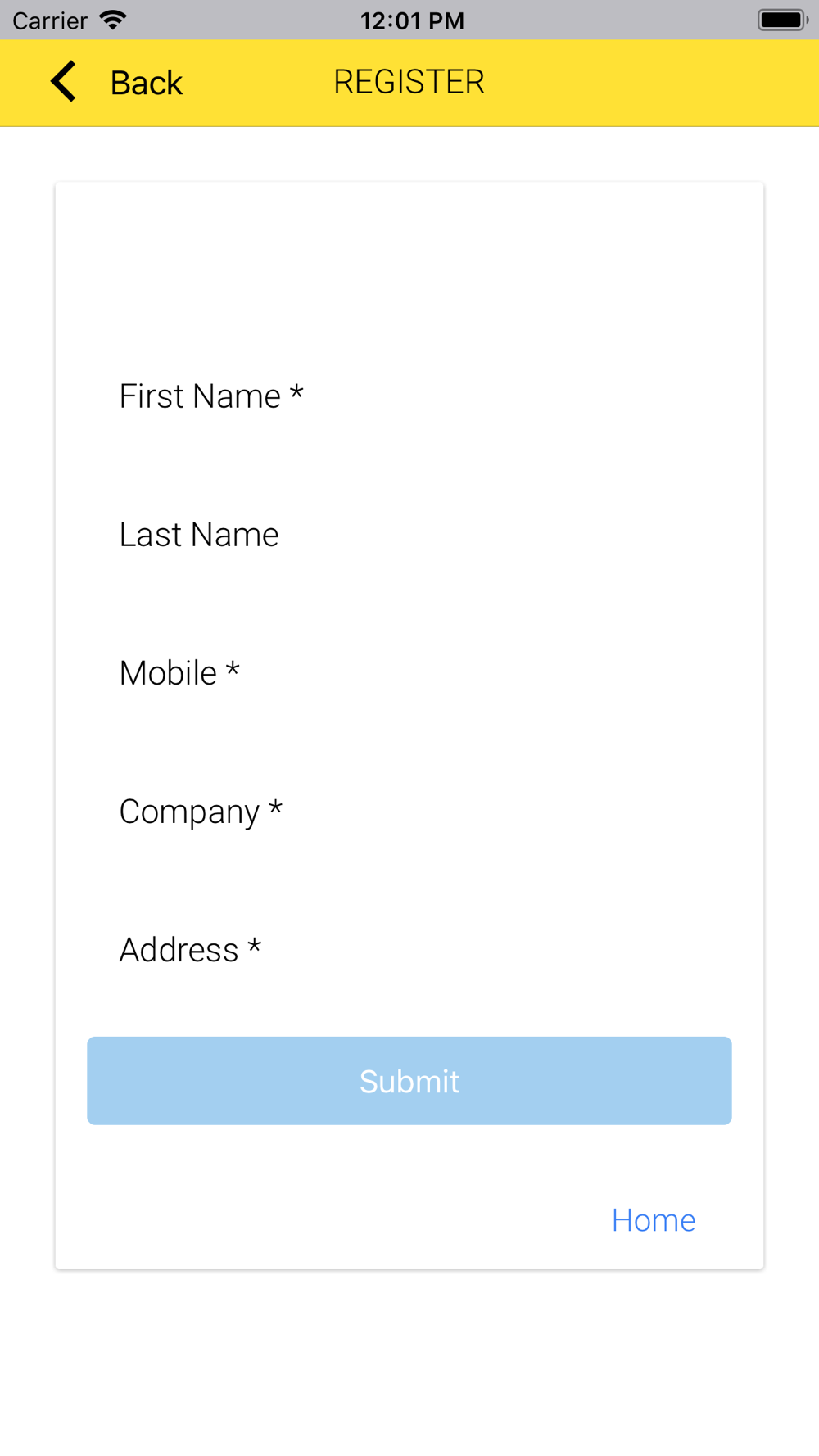Focus the First Name field
Screen dimensions: 819x1456
tap(409, 396)
